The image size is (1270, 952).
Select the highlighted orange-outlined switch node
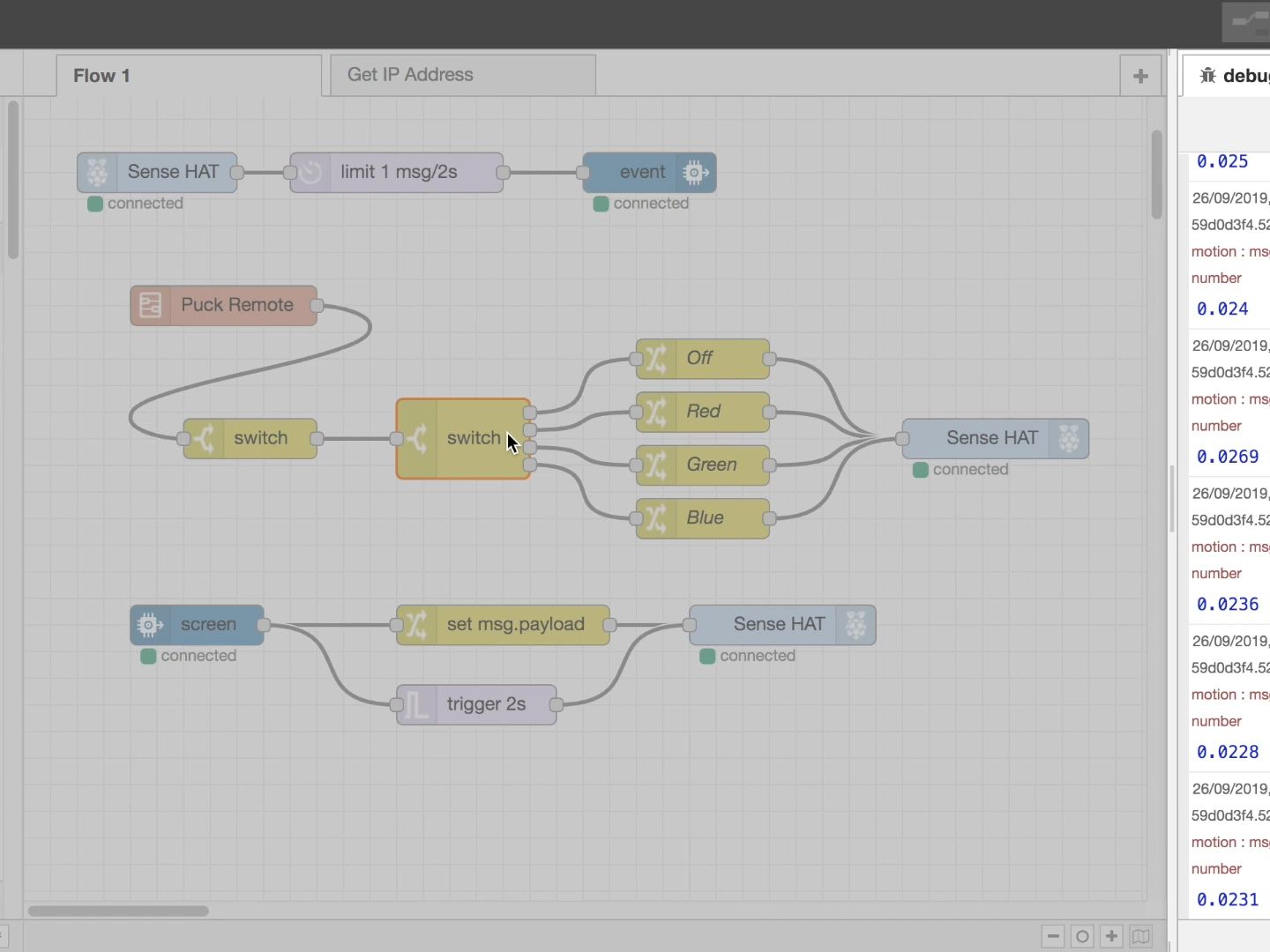pyautogui.click(x=463, y=438)
